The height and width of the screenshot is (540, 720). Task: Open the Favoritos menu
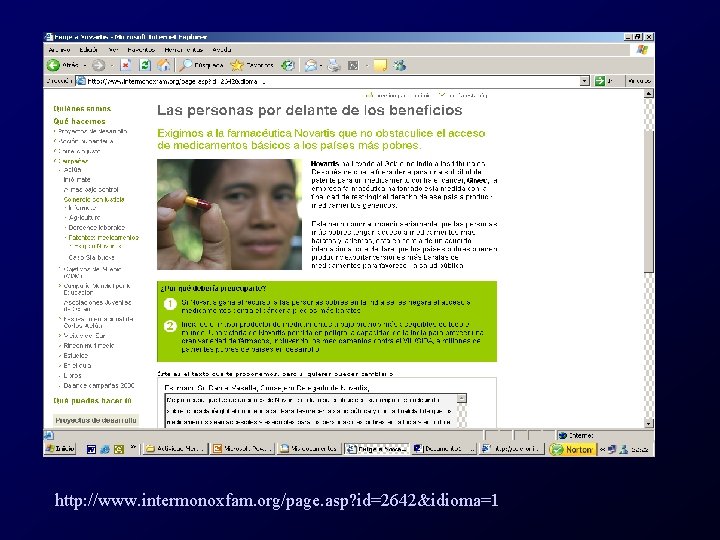141,50
